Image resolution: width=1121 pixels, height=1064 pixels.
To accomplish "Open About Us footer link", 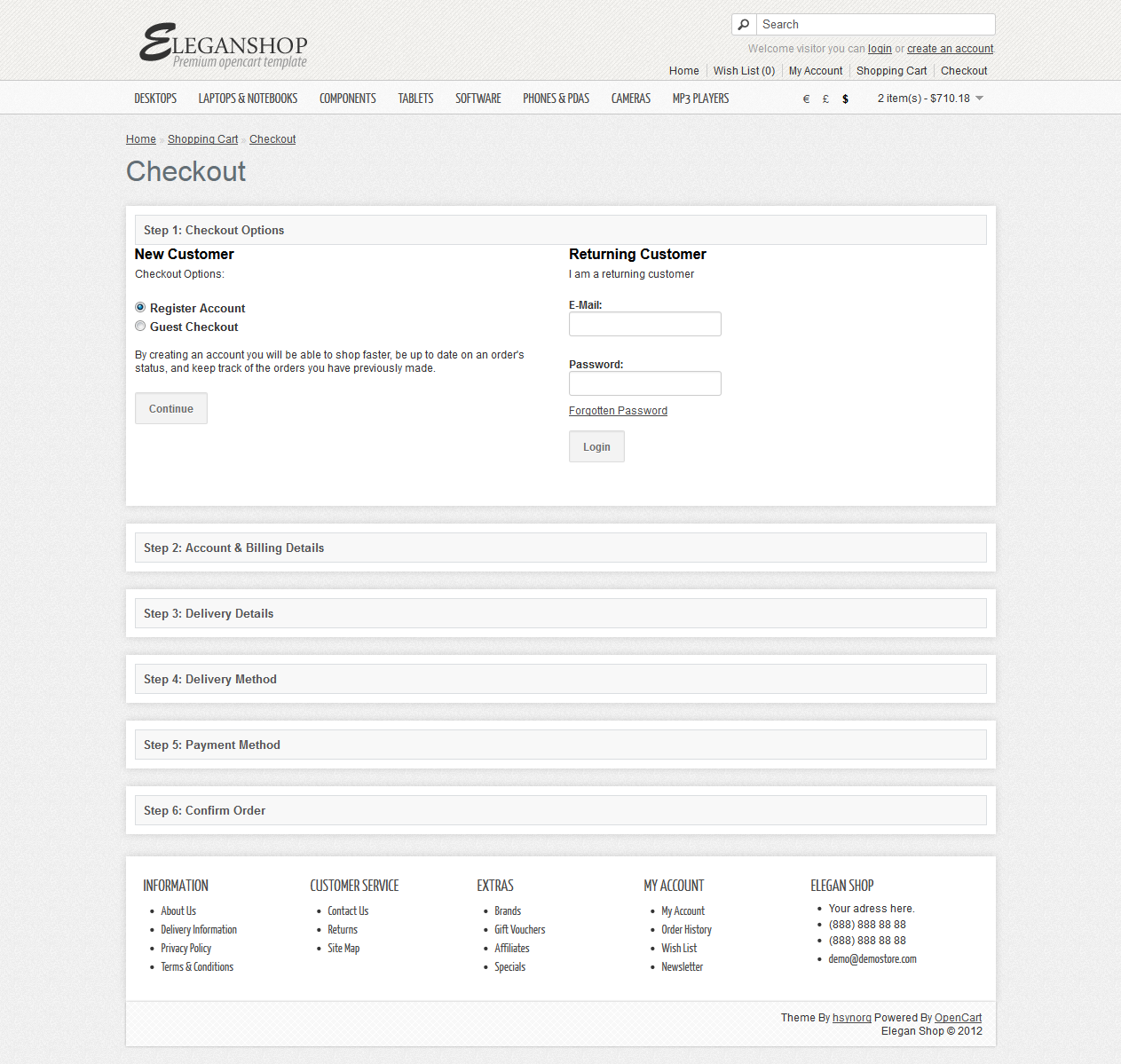I will coord(178,911).
